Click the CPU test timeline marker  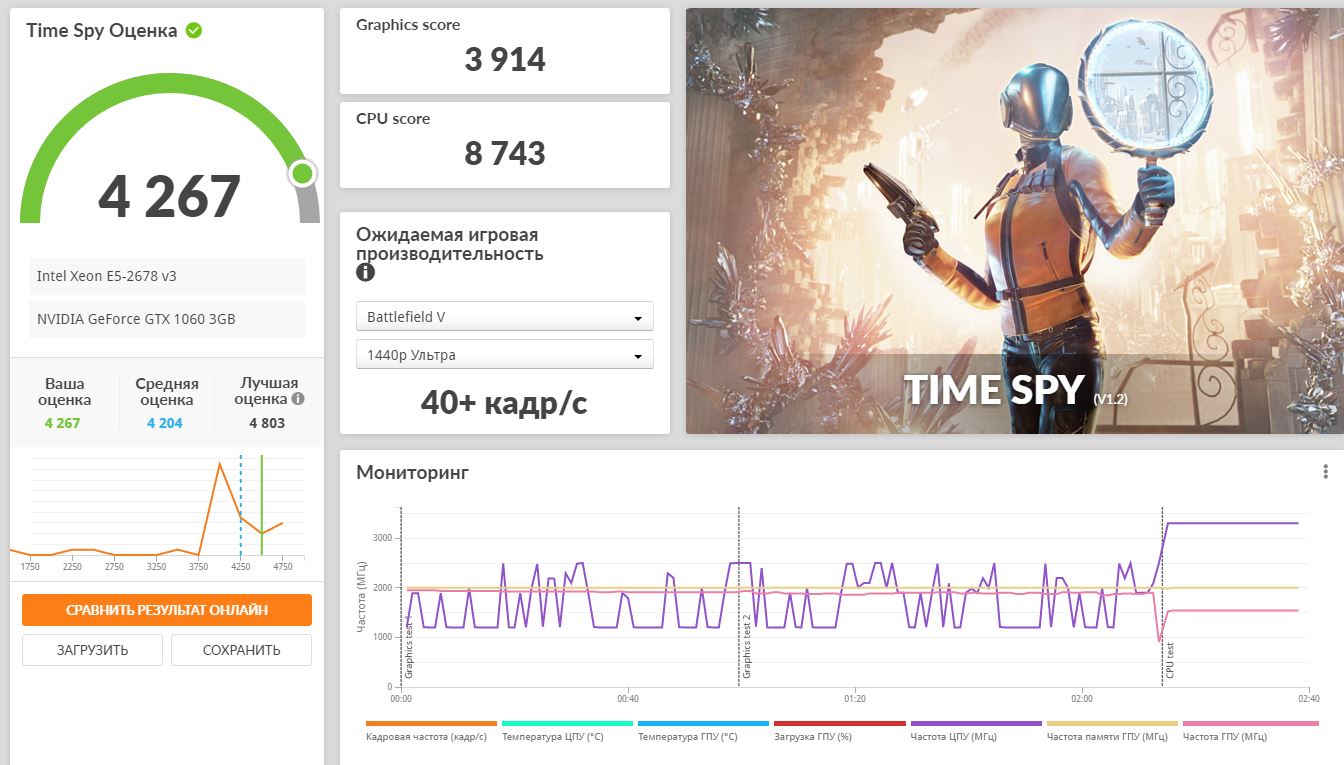(1170, 660)
